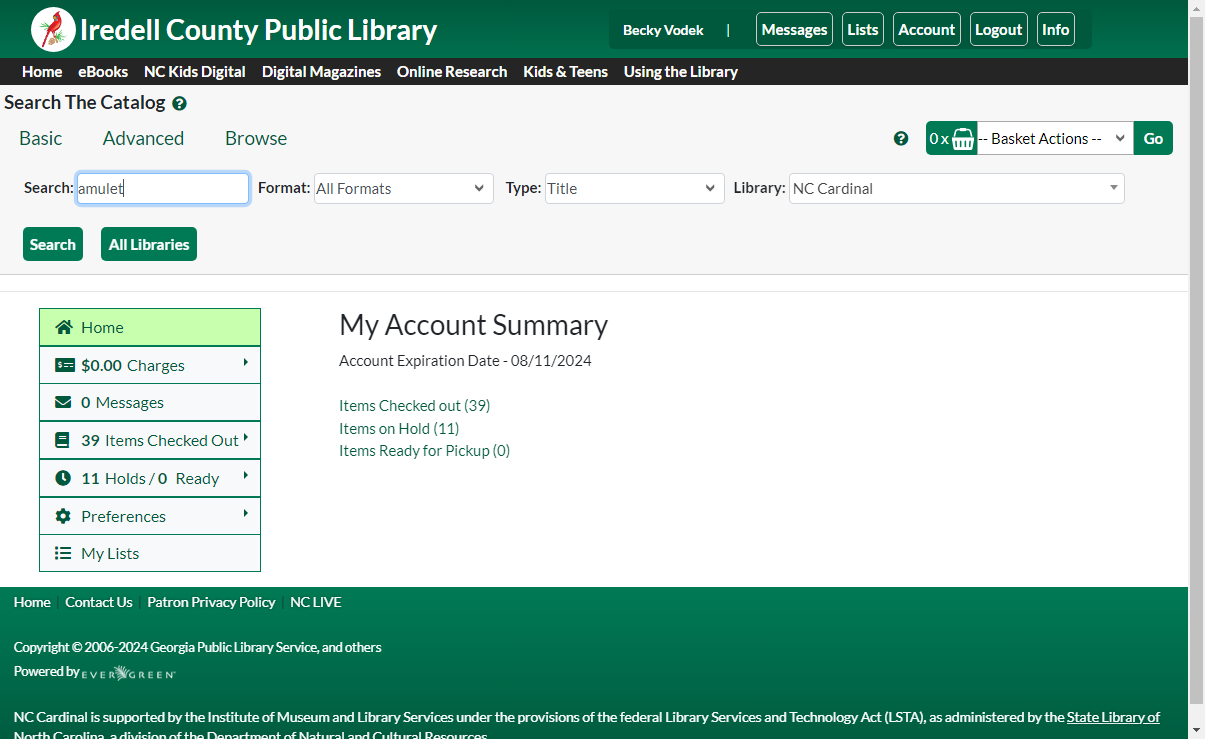This screenshot has height=739, width=1205.
Task: Open the Items on Hold (11) link
Action: coord(399,428)
